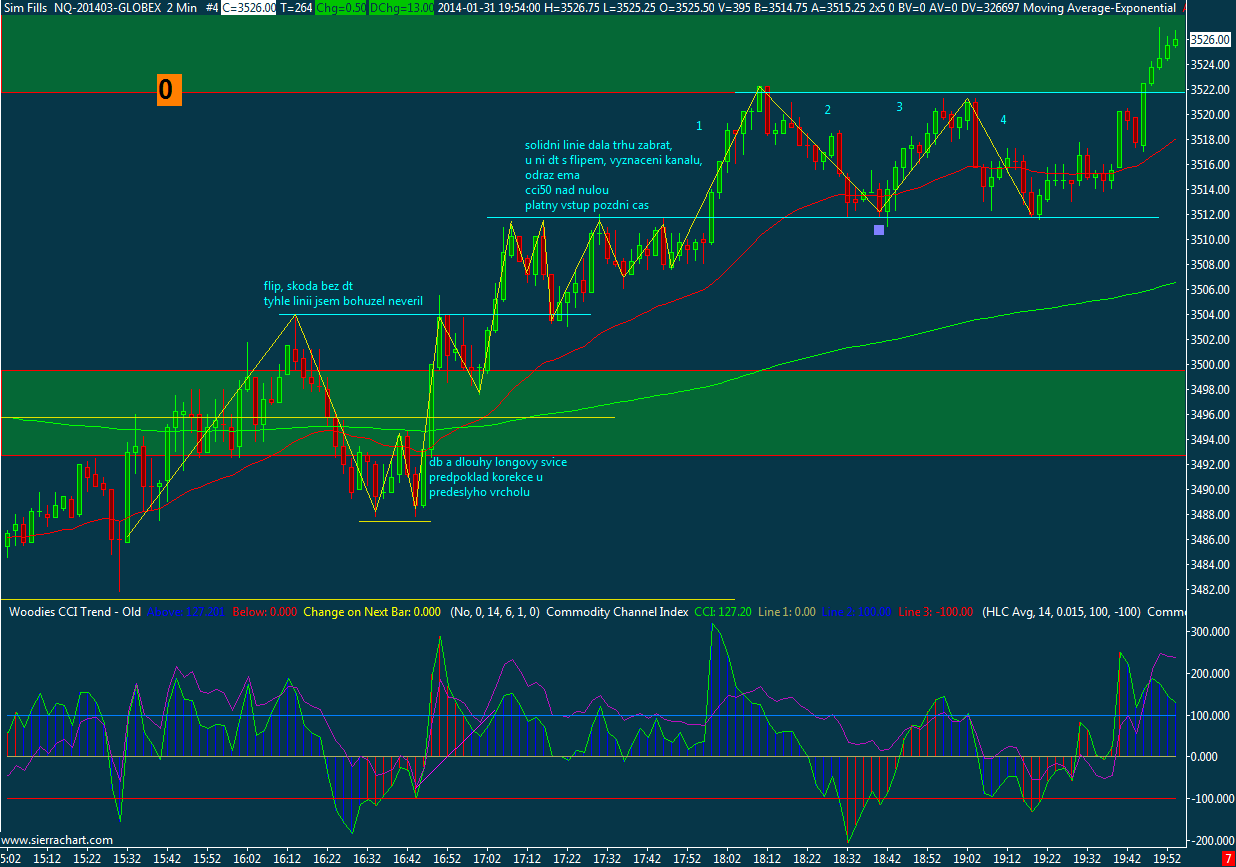
Task: Click the '(HLC Avg, 14, 0.015, 100, -100)' settings text
Action: 1060,611
